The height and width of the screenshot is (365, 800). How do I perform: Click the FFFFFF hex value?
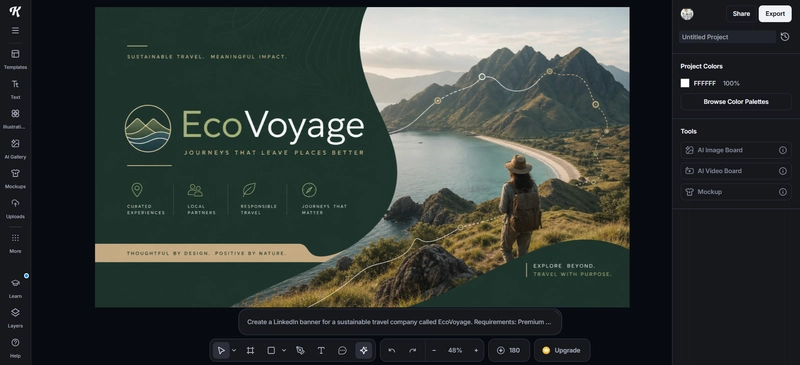click(705, 83)
